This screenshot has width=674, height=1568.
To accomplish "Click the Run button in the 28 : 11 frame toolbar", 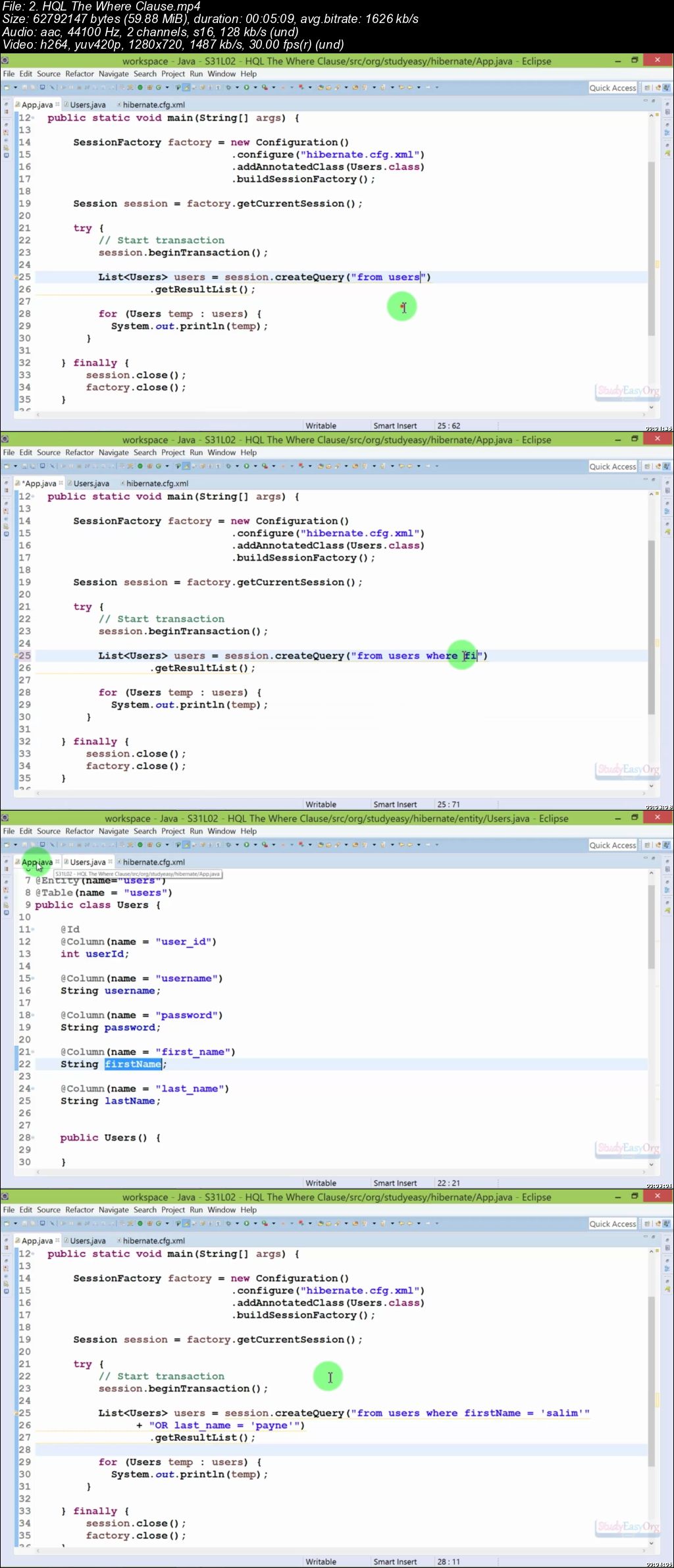I will (x=246, y=1223).
